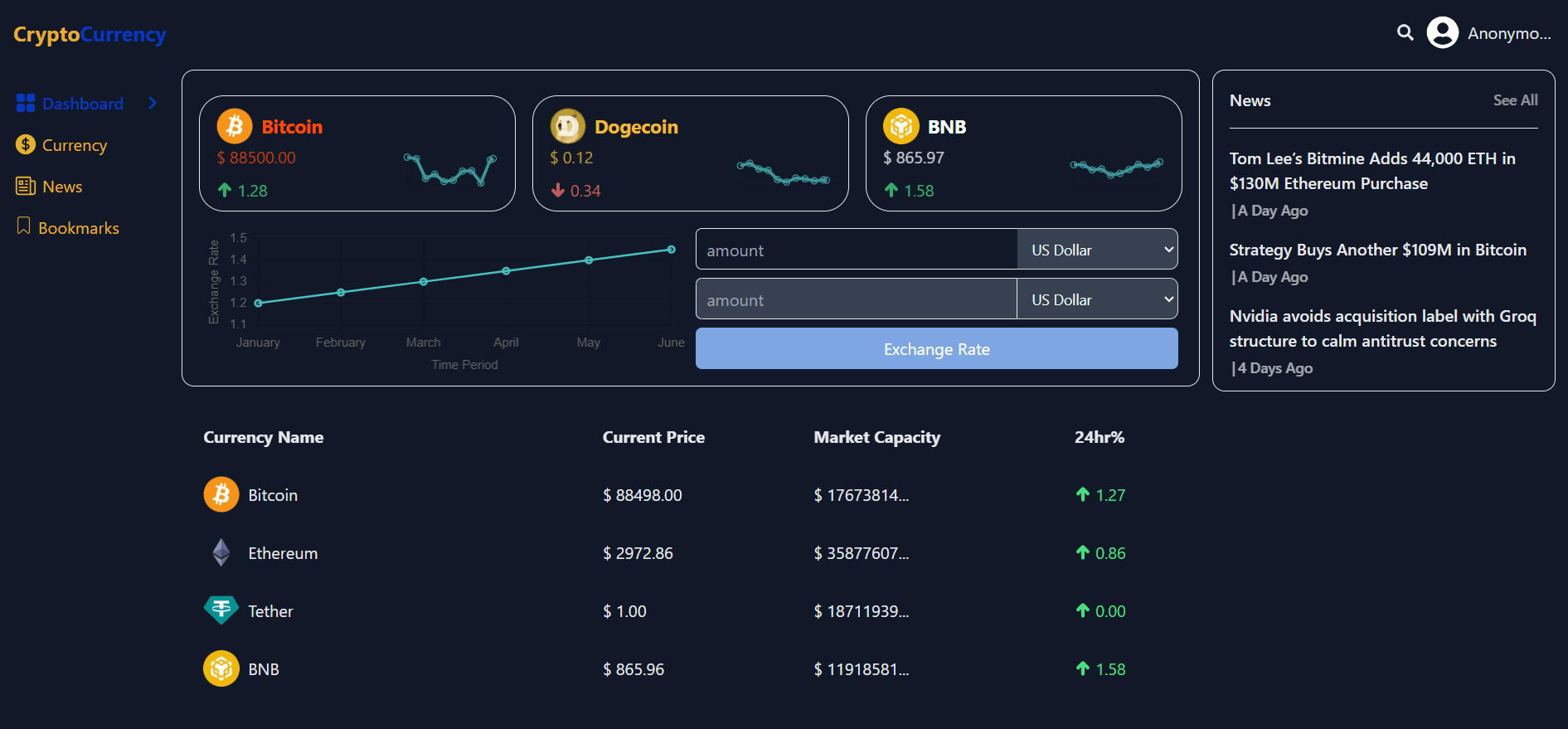
Task: Click the search magnifier icon
Action: point(1405,32)
